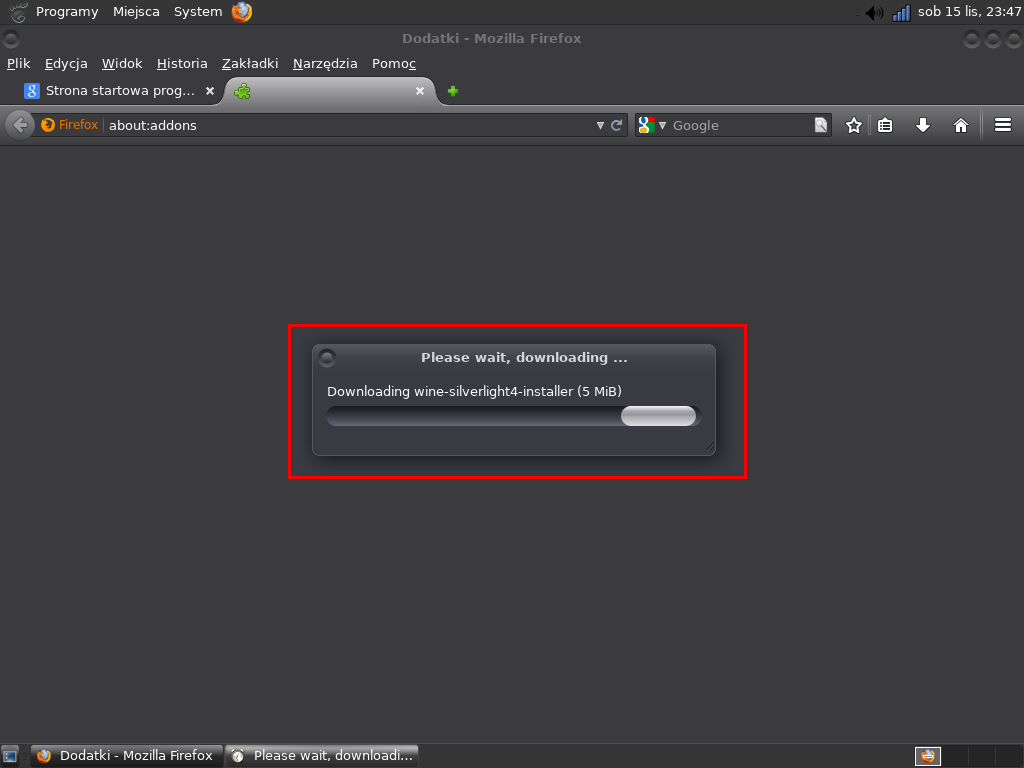Click 'Downloading wine-silverlight4-installer (5 MiB)' text
1024x768 pixels.
474,391
